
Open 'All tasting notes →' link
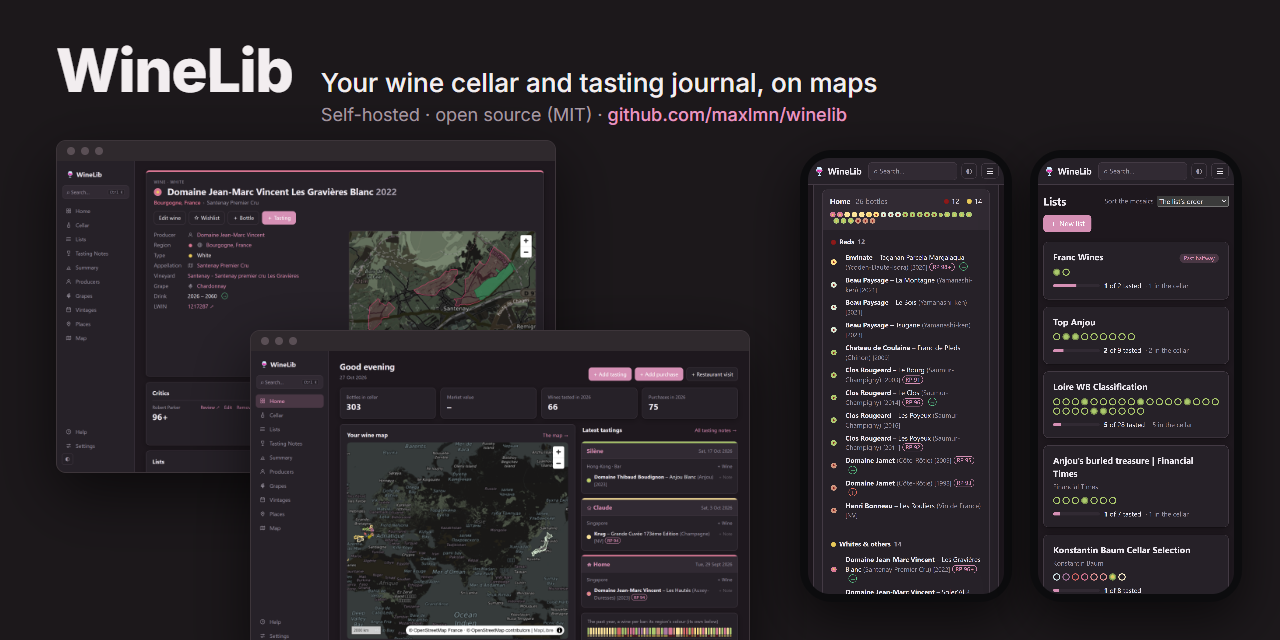coord(715,430)
